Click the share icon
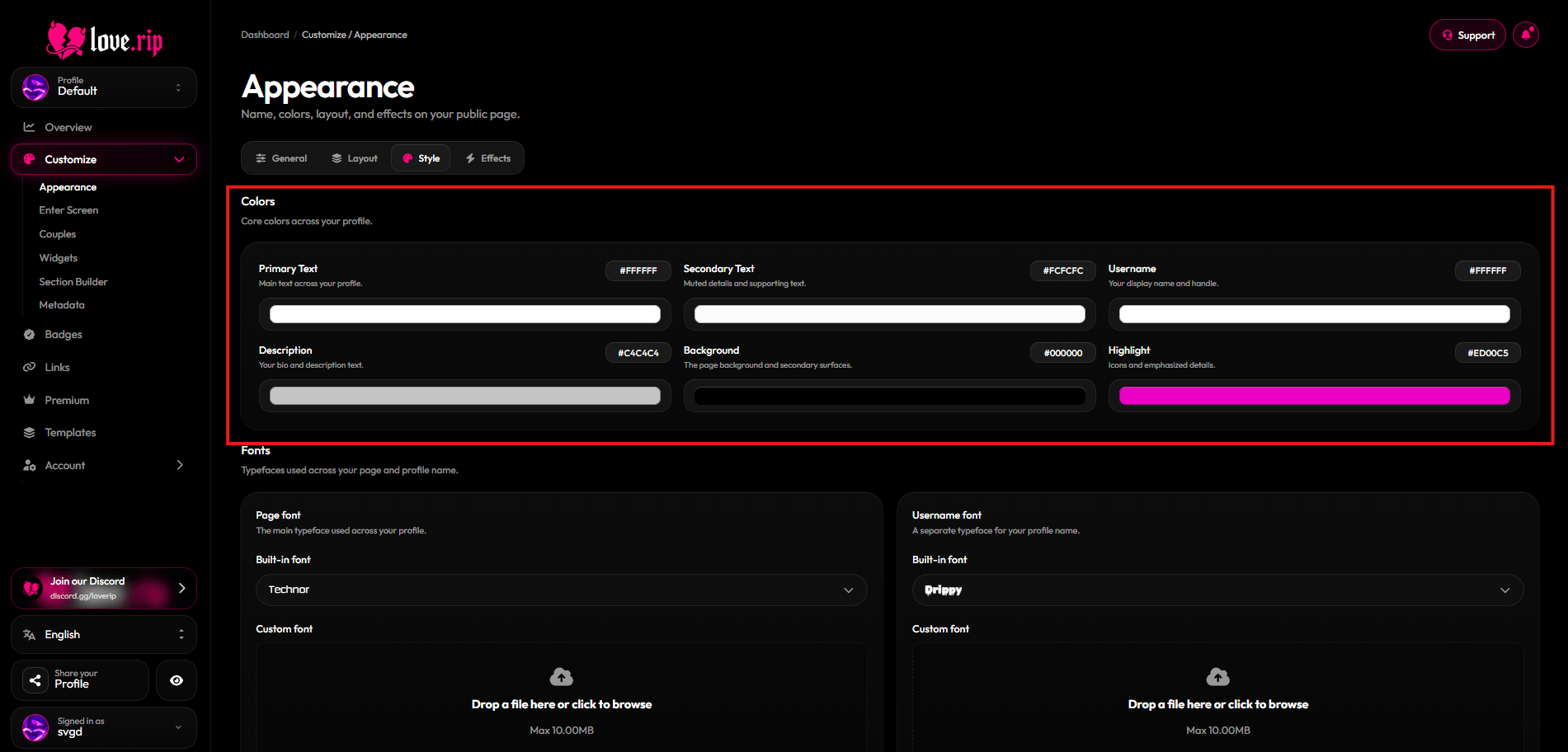The height and width of the screenshot is (752, 1568). point(35,680)
